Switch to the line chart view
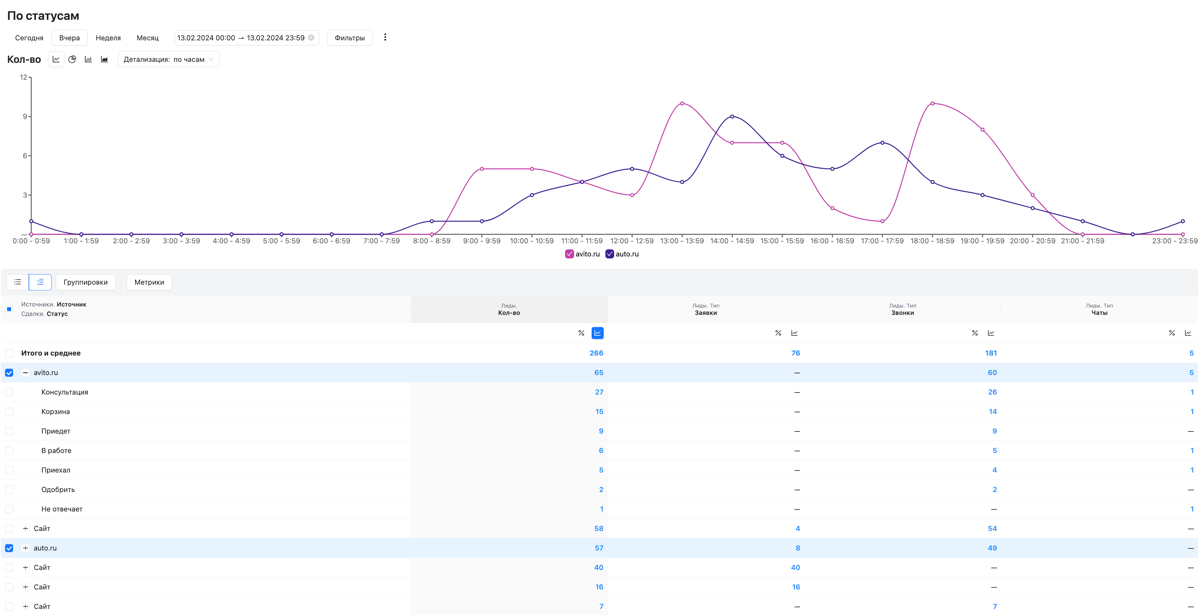Image resolution: width=1200 pixels, height=615 pixels. point(56,60)
